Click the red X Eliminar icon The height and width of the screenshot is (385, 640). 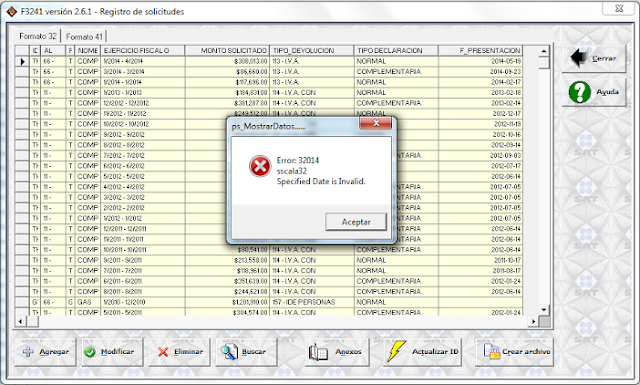click(x=163, y=352)
